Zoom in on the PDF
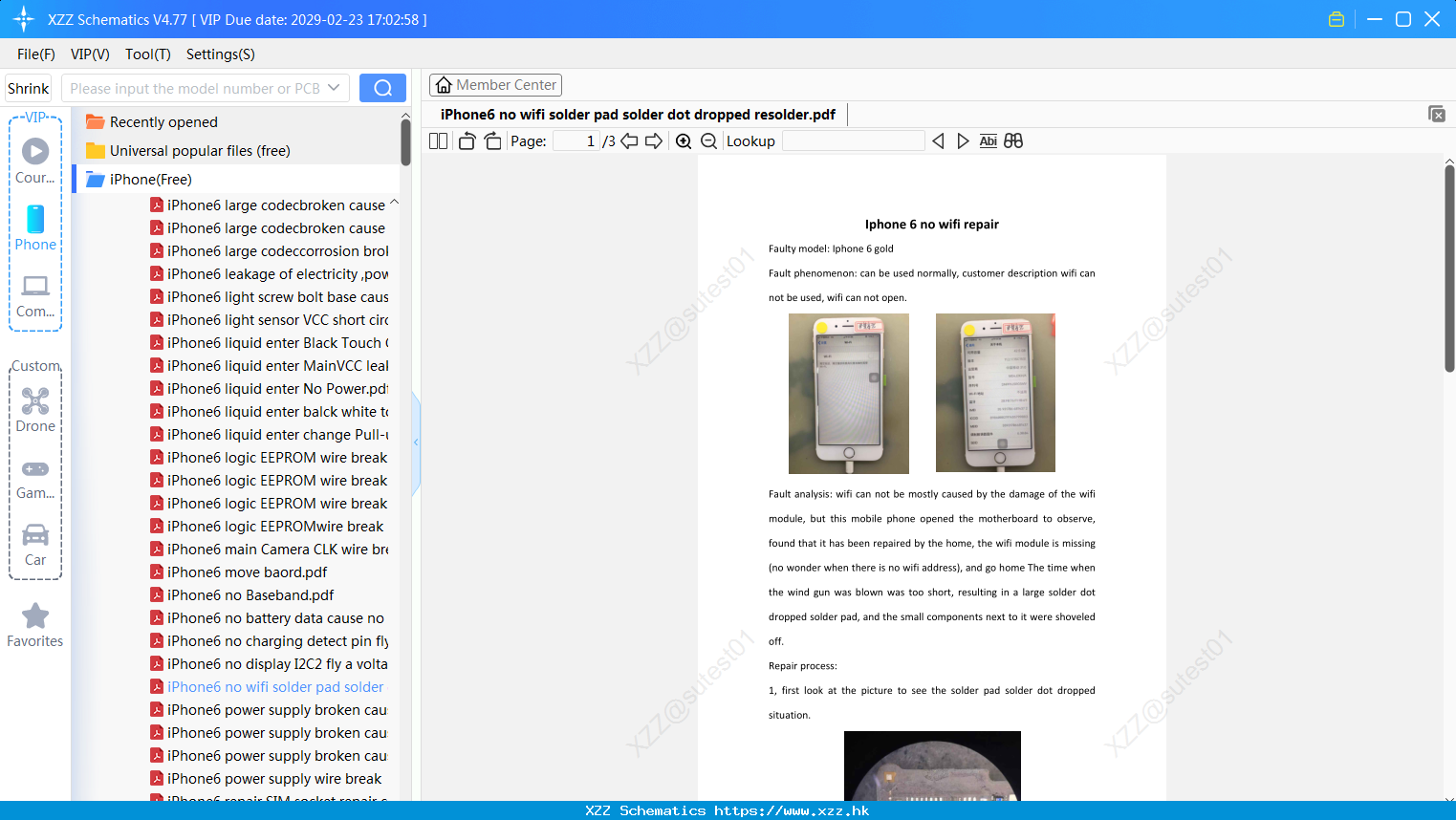The width and height of the screenshot is (1456, 820). (x=684, y=141)
